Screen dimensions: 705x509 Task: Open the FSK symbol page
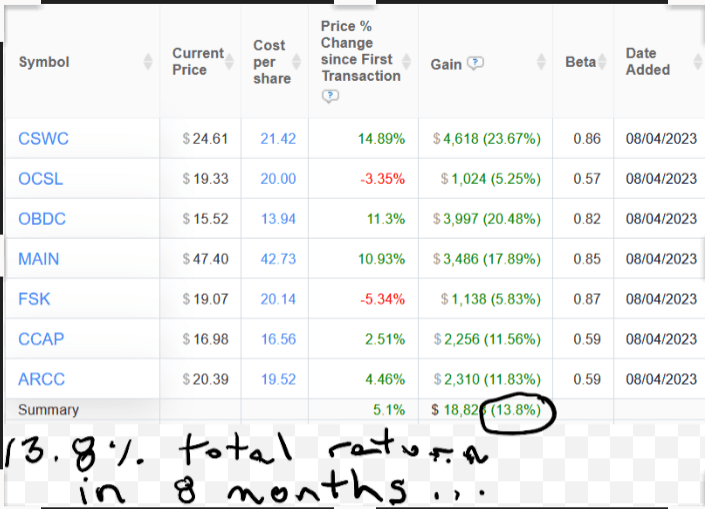[x=34, y=299]
